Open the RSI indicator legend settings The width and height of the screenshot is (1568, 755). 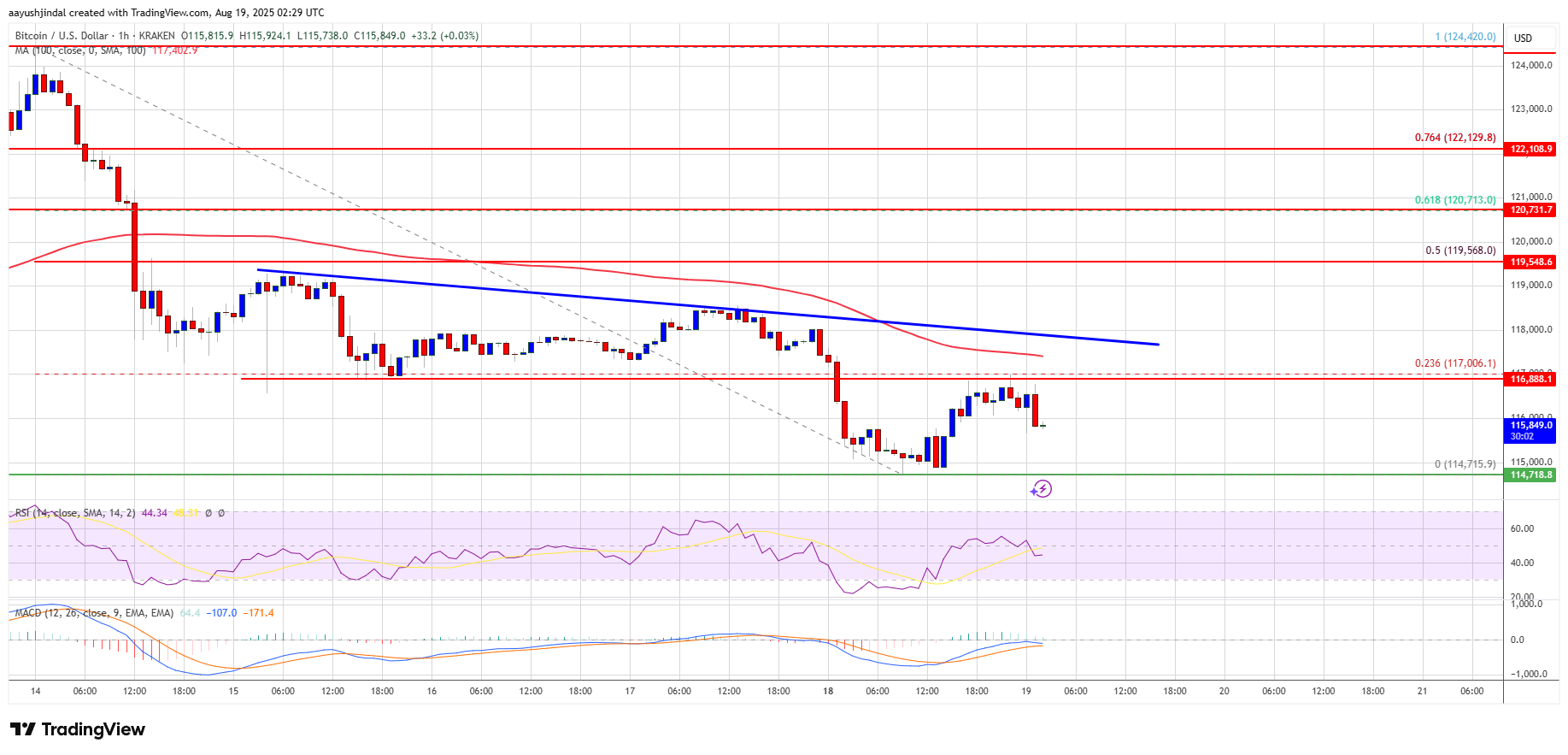[x=75, y=513]
